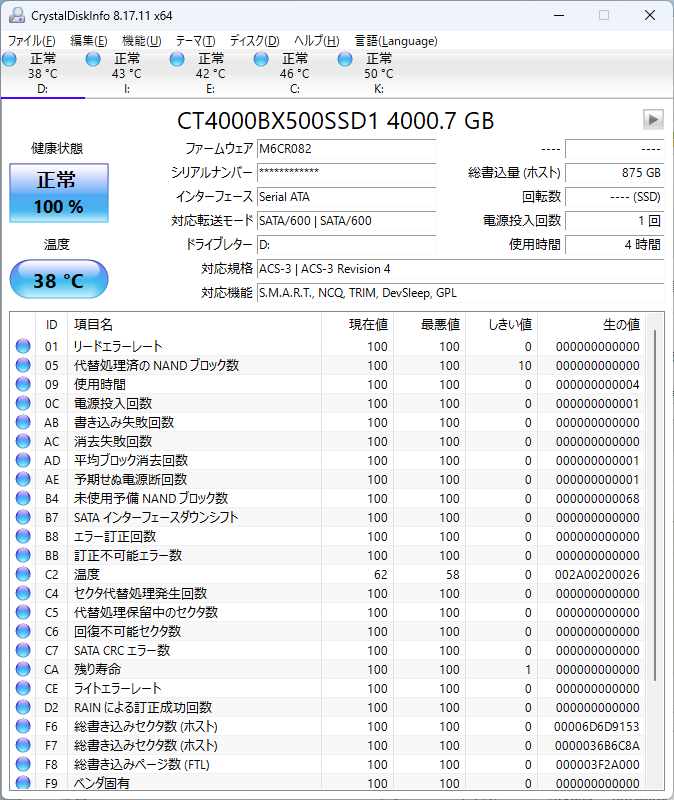Viewport: 674px width, 800px height.
Task: Click the 正常 100 % health status button
Action: tap(59, 193)
